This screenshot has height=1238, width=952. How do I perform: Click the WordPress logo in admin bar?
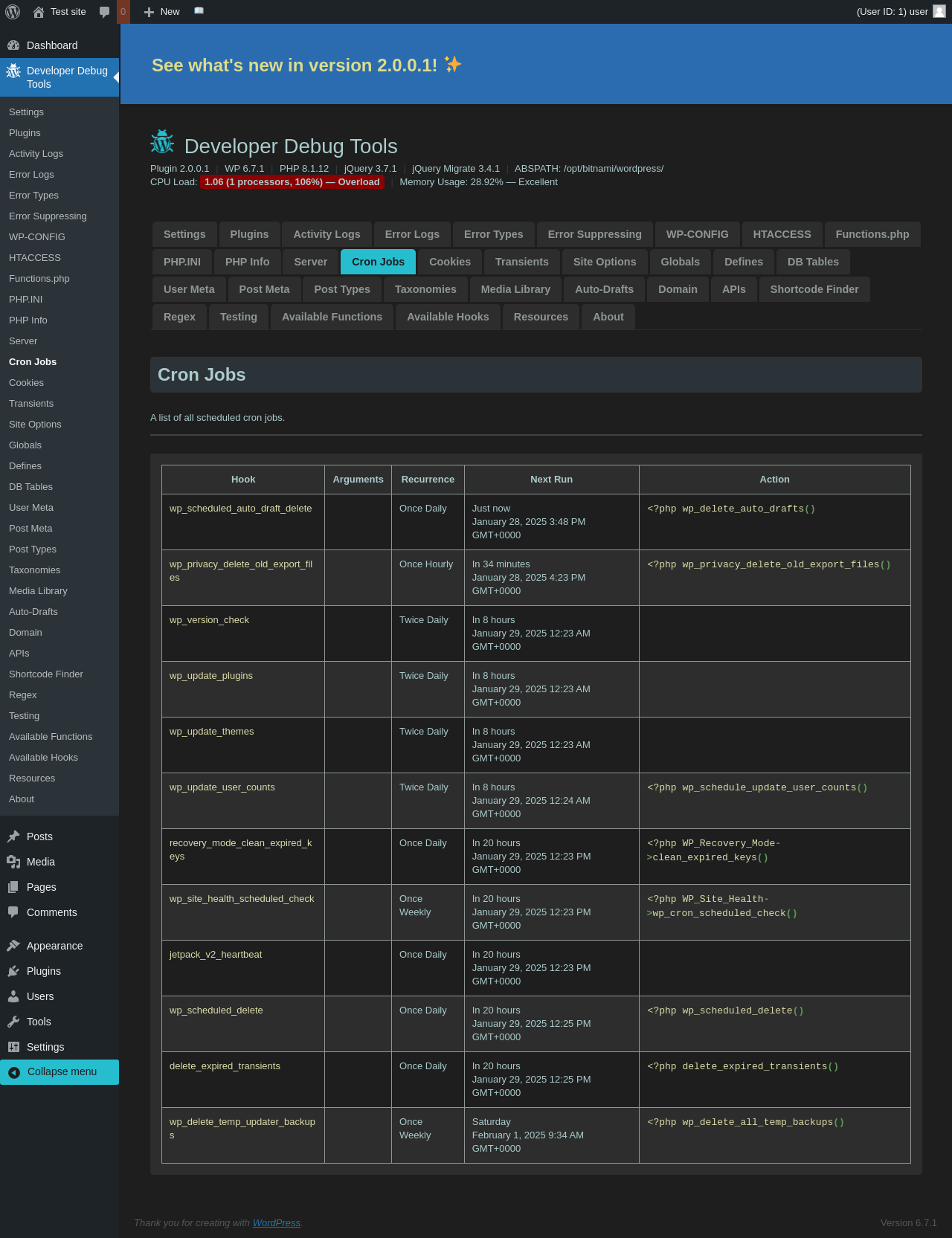(13, 12)
